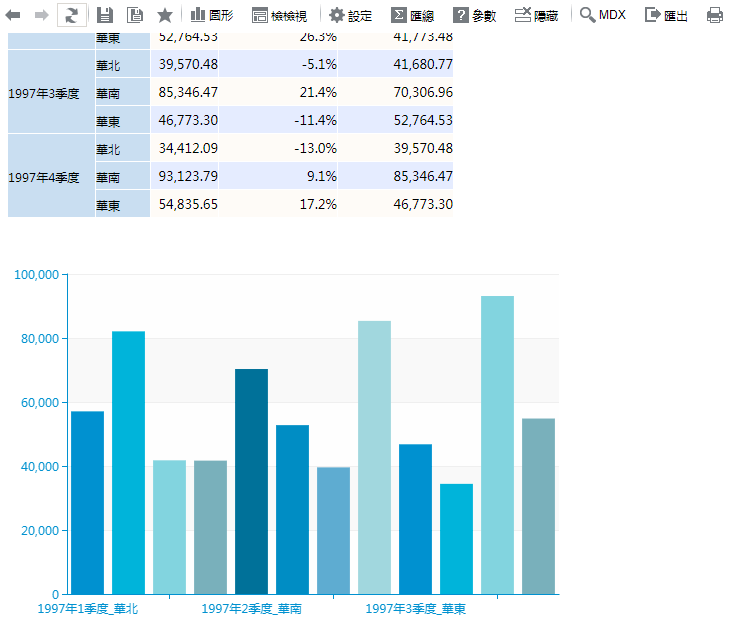Click the refresh icon
Image resolution: width=730 pixels, height=623 pixels.
71,15
